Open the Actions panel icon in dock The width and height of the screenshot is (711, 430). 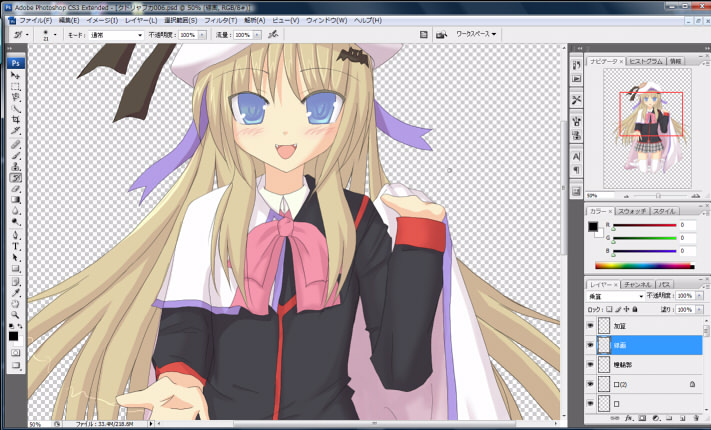pyautogui.click(x=576, y=78)
